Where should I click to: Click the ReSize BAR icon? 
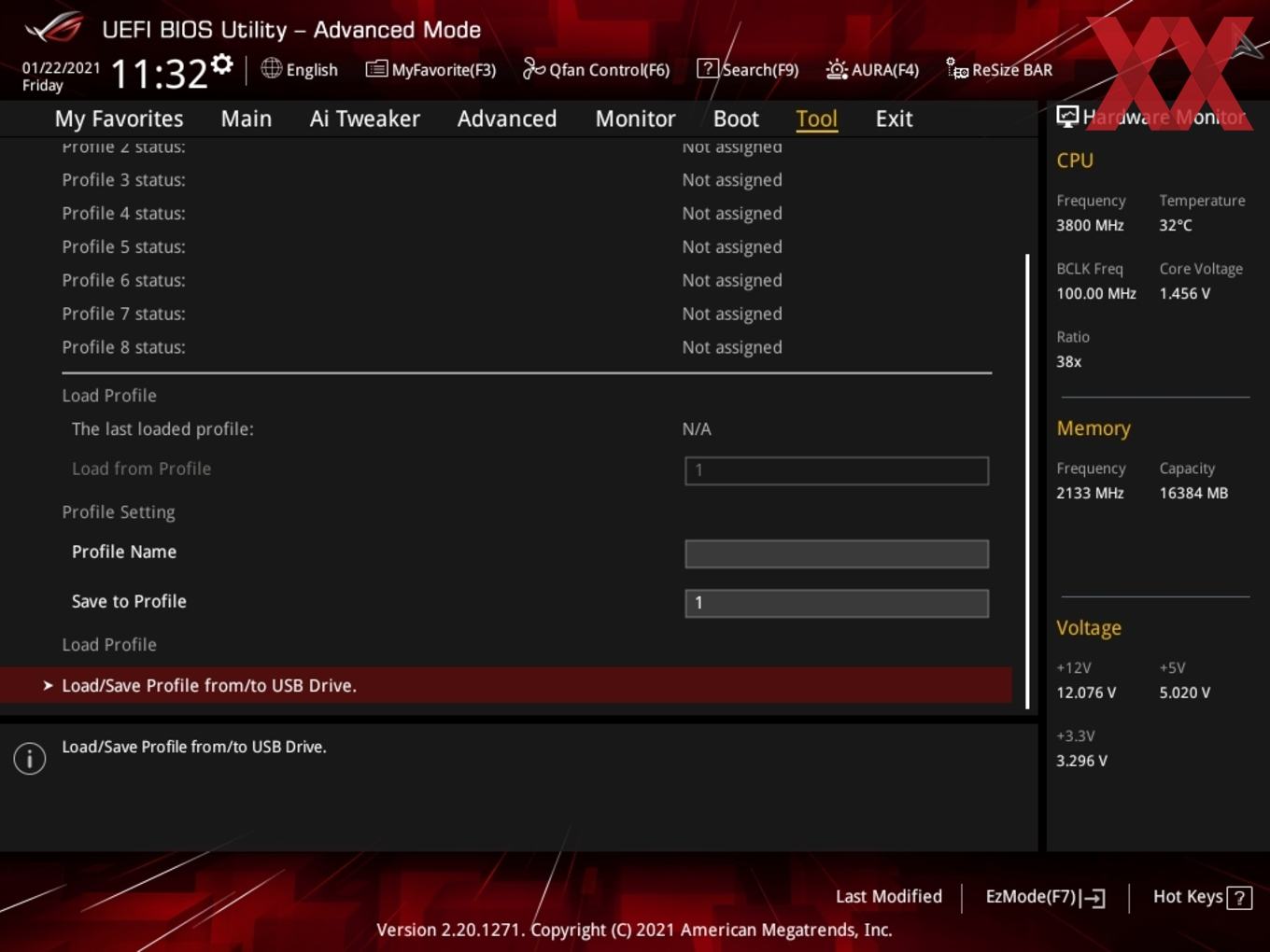(x=957, y=68)
